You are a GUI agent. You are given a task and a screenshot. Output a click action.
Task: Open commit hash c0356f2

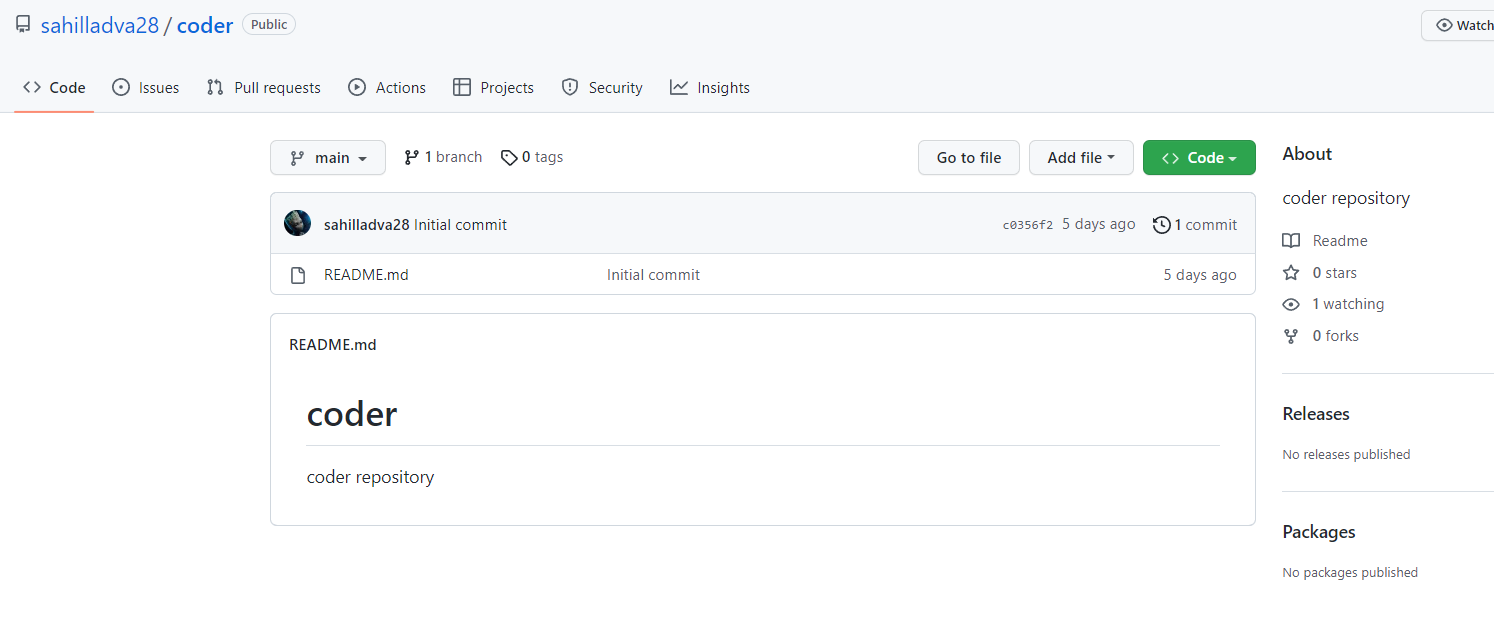[1028, 225]
